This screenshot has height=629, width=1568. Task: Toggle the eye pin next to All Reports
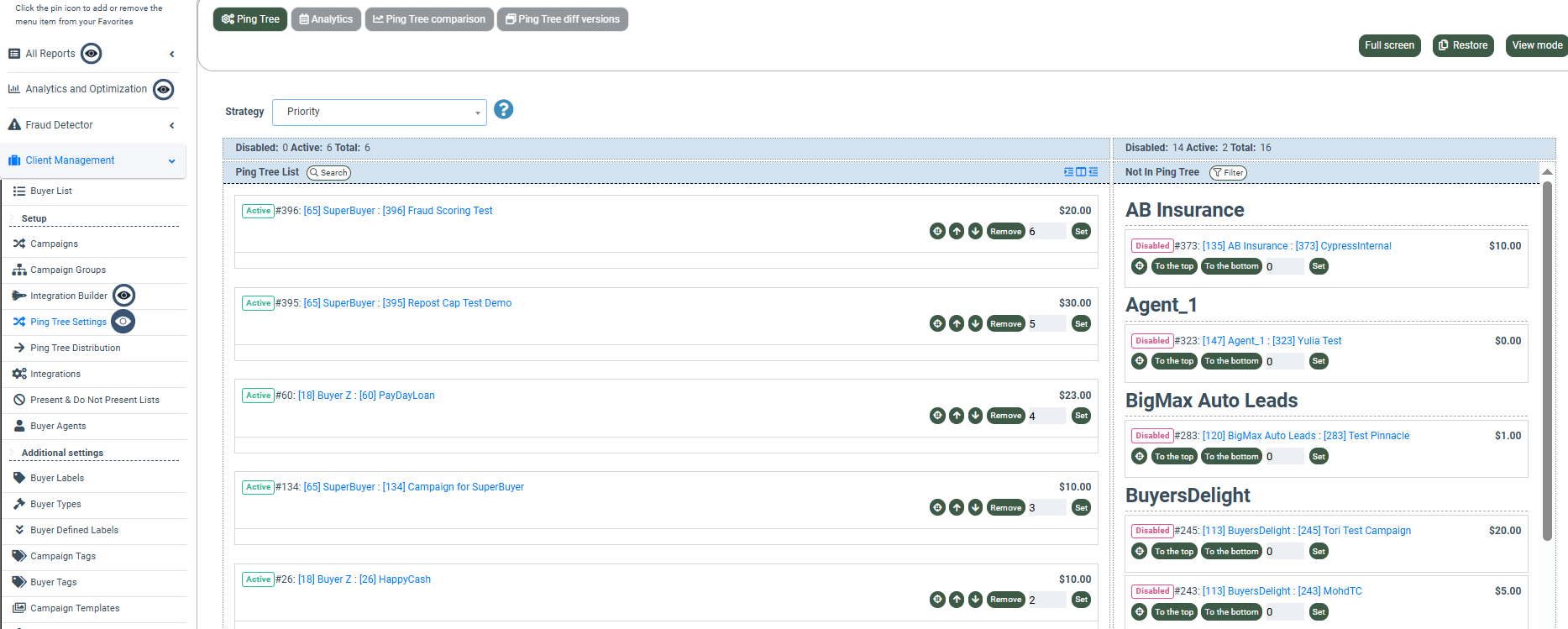(x=91, y=53)
